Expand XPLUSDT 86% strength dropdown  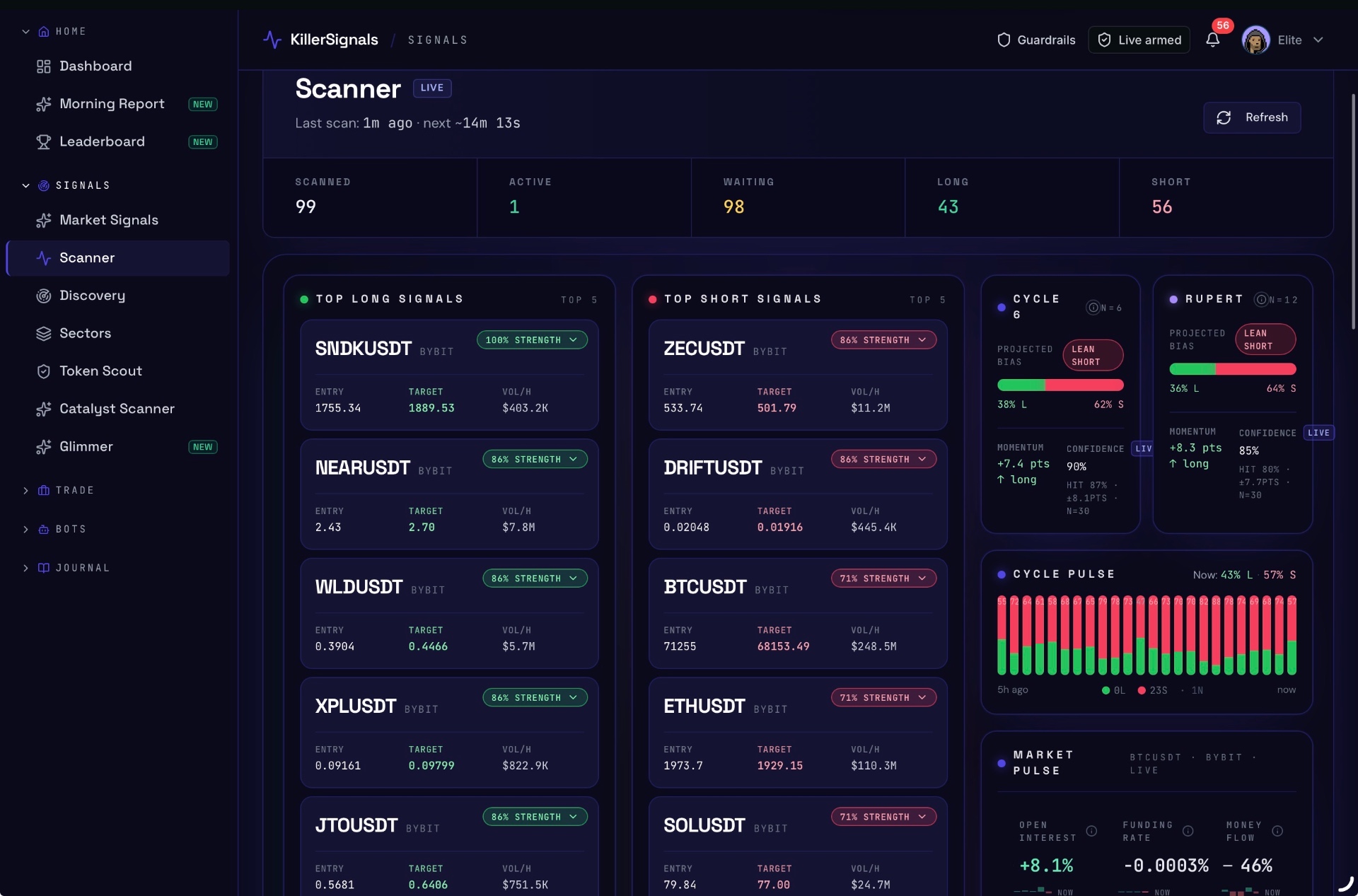point(535,697)
